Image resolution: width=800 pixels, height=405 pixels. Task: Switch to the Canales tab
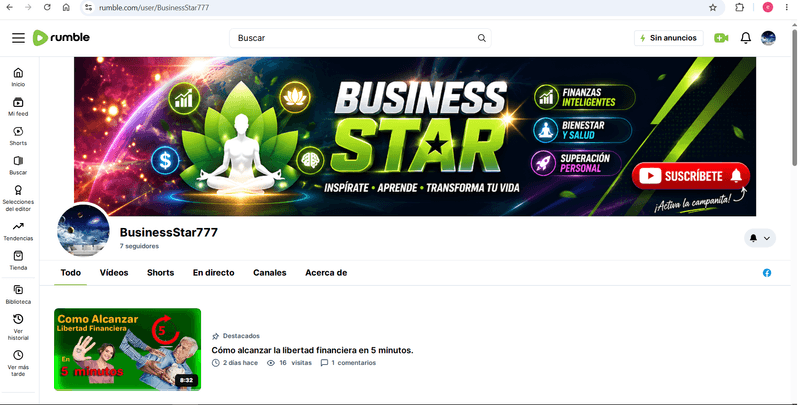(269, 273)
